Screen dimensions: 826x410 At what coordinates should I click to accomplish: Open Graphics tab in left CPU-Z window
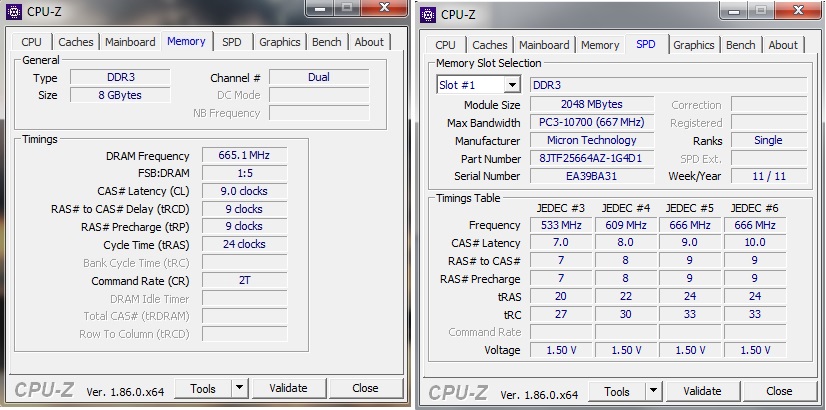point(280,42)
